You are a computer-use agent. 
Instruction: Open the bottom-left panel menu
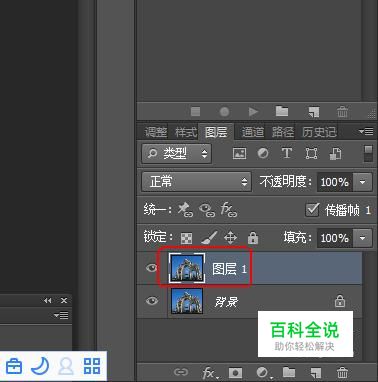pyautogui.click(x=61, y=315)
